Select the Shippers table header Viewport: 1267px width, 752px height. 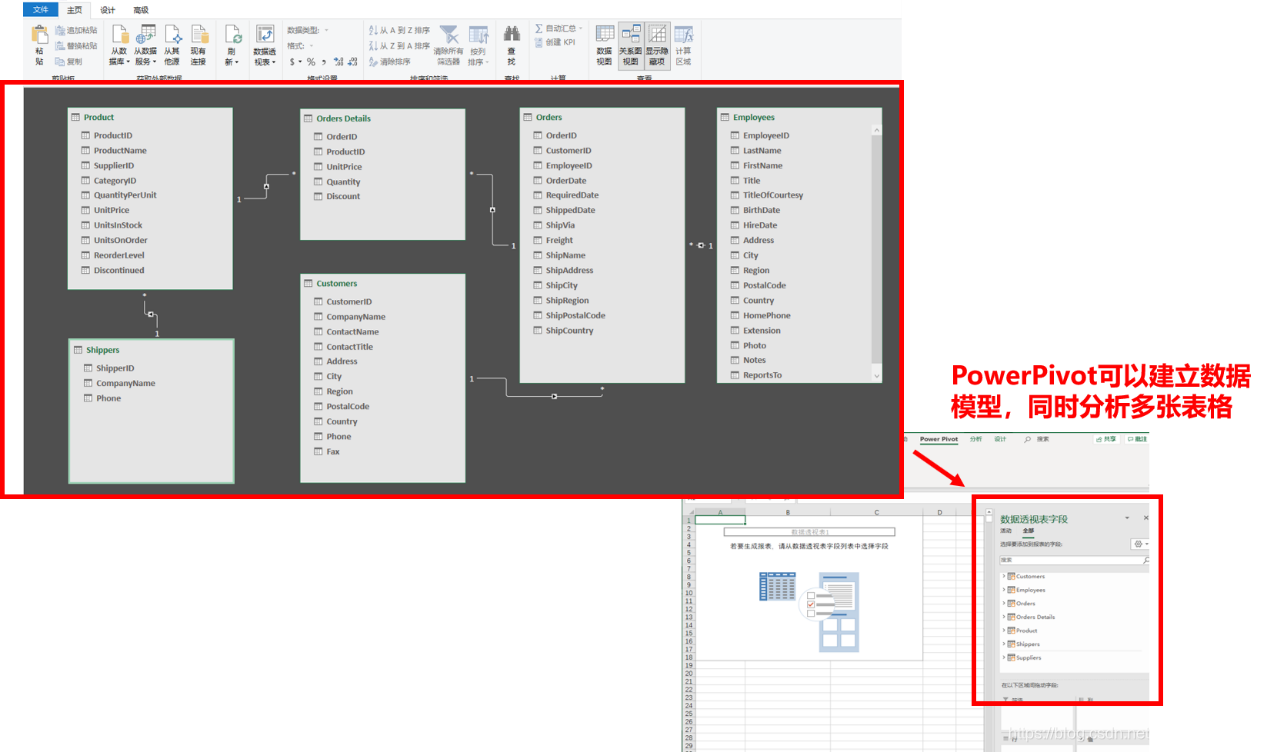(x=151, y=350)
